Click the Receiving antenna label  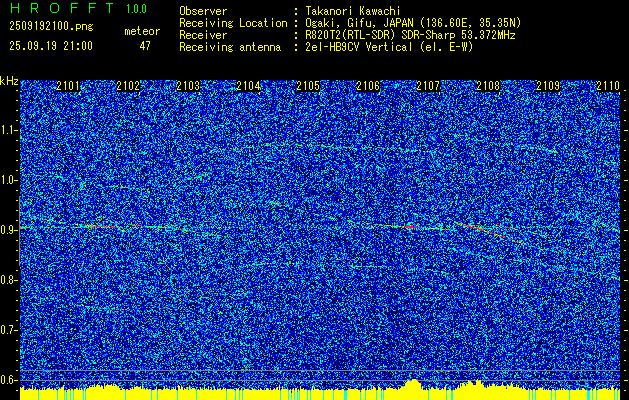point(230,47)
